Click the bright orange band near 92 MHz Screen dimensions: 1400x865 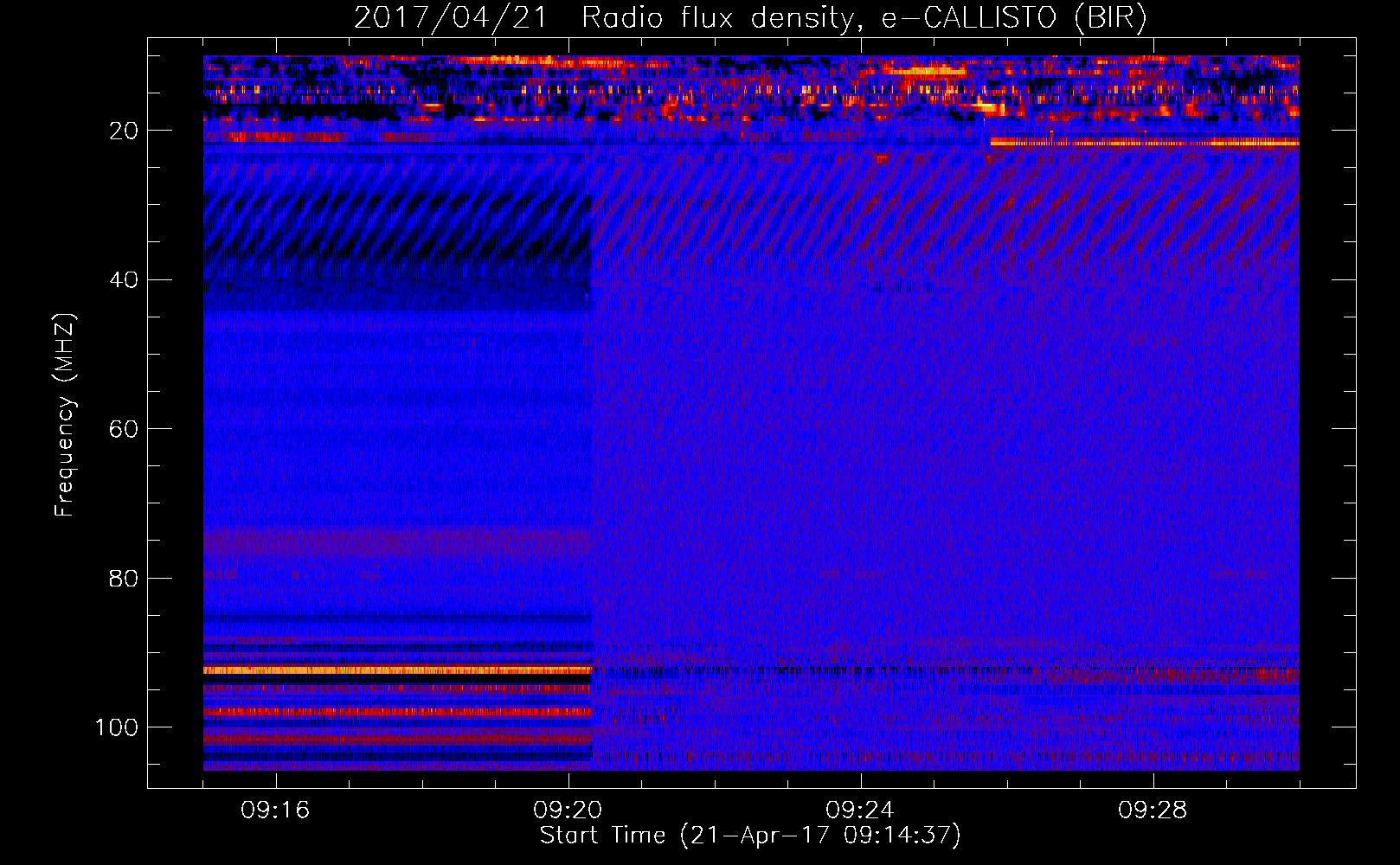[397, 670]
